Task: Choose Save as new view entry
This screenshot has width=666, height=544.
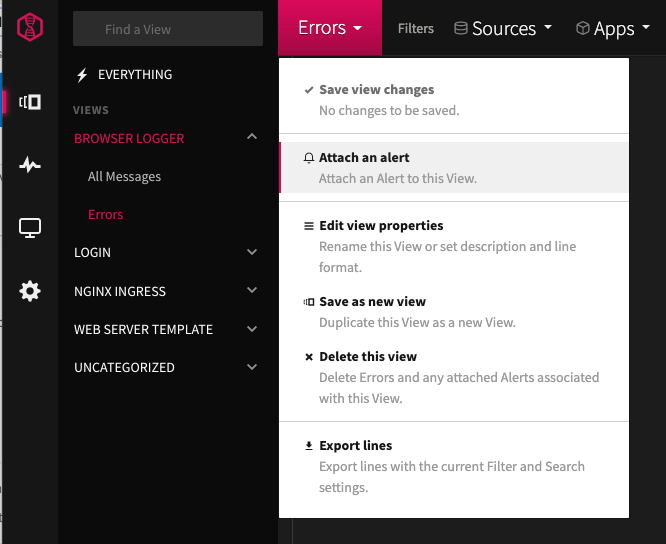Action: coord(454,312)
